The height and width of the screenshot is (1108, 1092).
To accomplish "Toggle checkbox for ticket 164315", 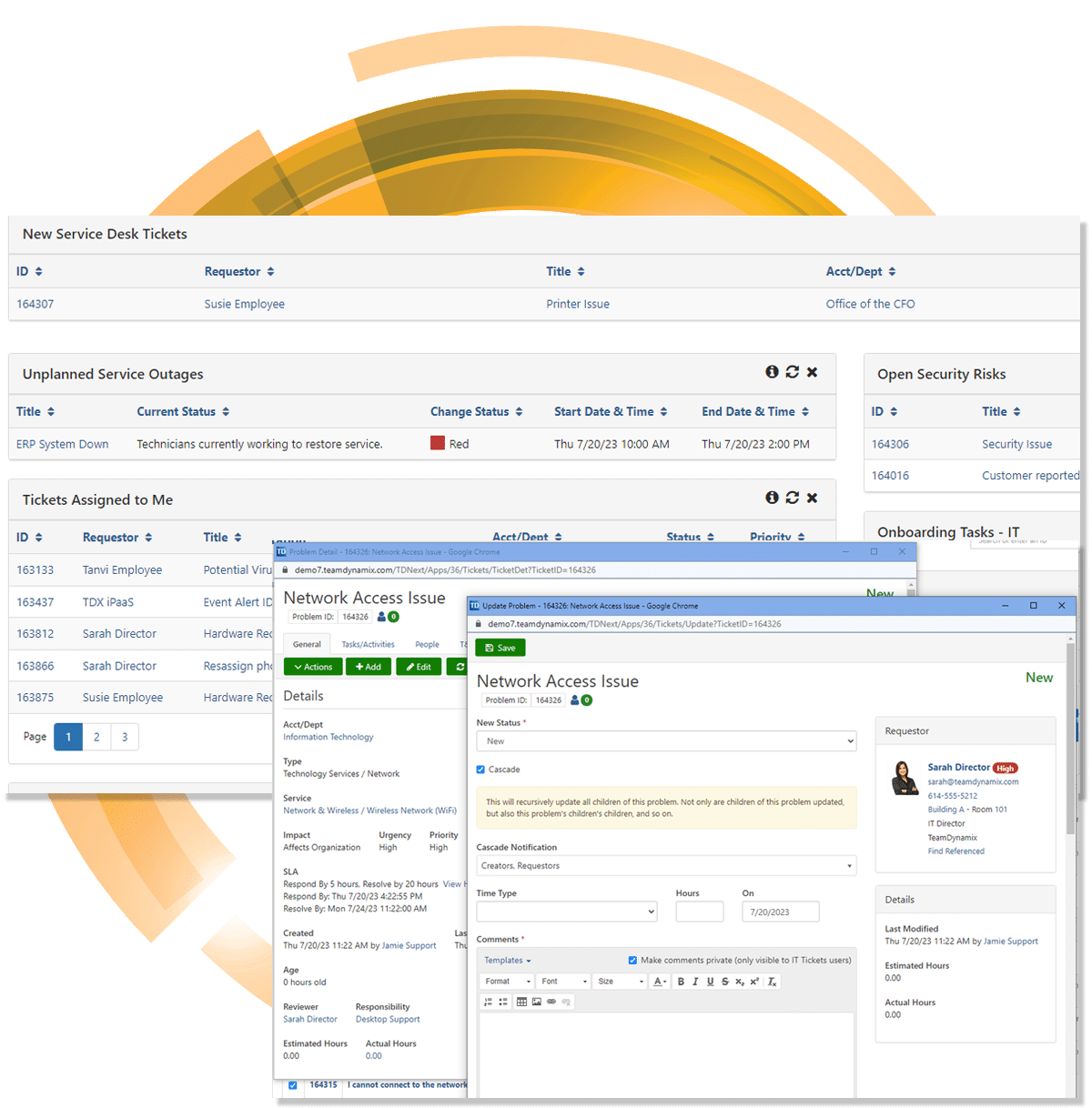I will [x=293, y=1085].
